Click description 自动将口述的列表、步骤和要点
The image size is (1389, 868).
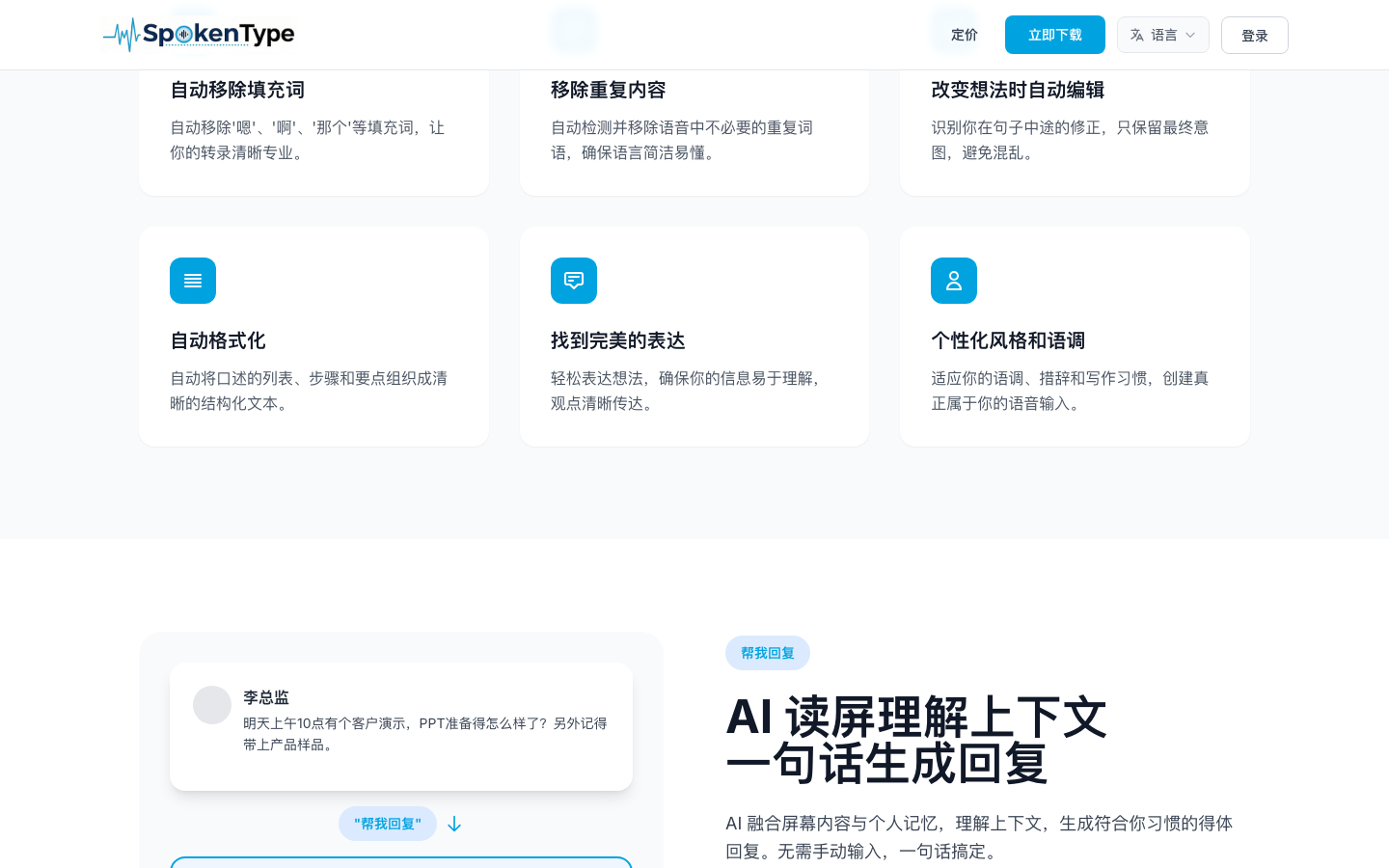pyautogui.click(x=309, y=391)
